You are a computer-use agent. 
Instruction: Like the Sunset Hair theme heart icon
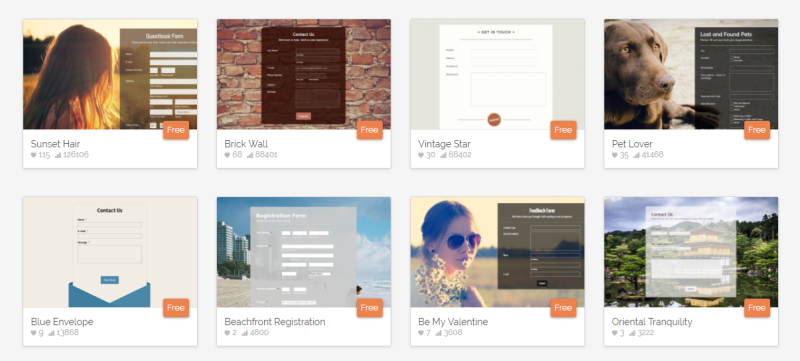34,155
